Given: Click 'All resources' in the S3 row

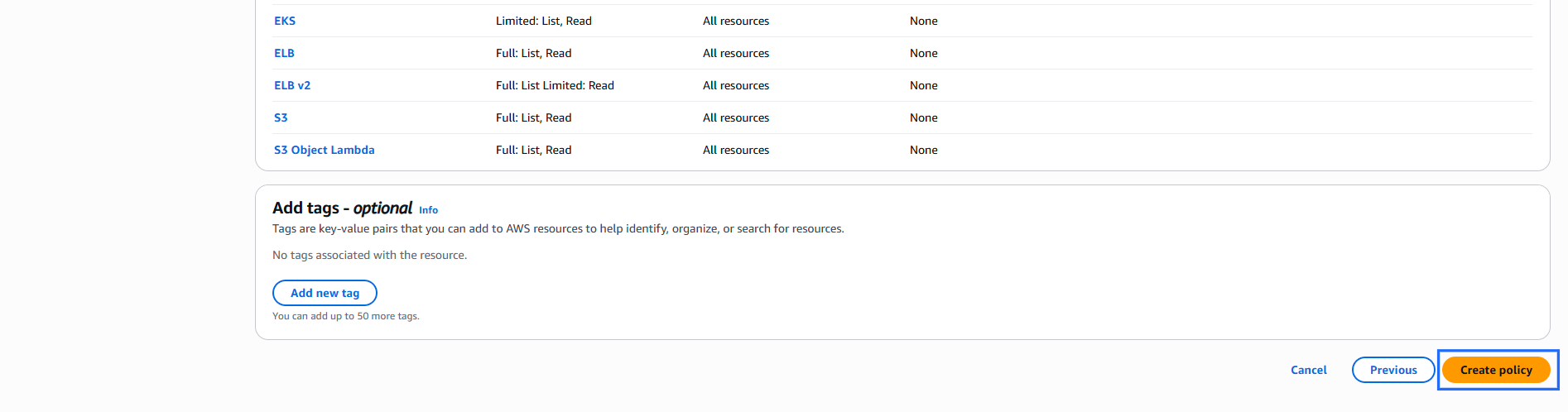Looking at the screenshot, I should point(735,117).
